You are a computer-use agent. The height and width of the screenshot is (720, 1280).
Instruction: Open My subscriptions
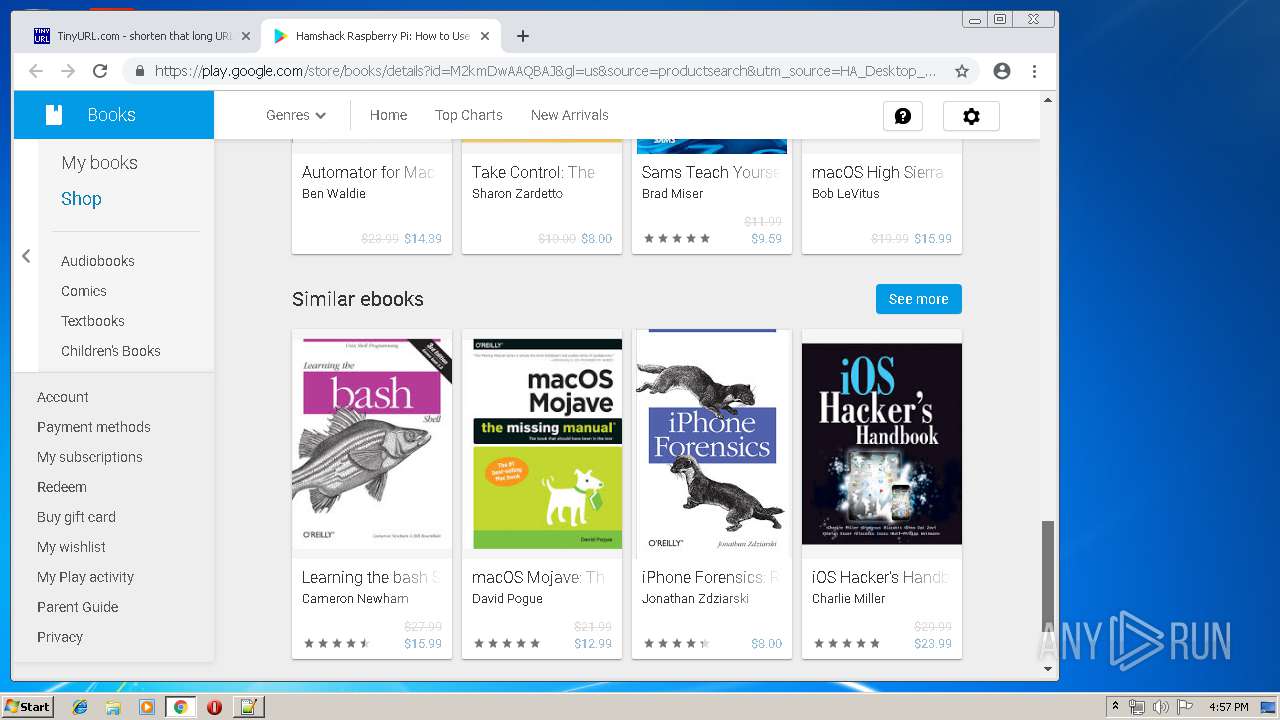pyautogui.click(x=90, y=457)
